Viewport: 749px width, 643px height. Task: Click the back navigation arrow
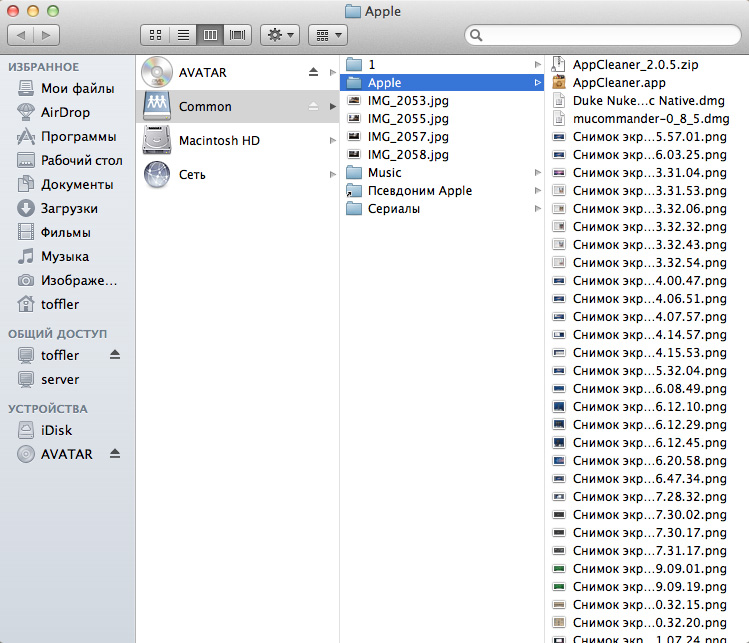coord(22,35)
